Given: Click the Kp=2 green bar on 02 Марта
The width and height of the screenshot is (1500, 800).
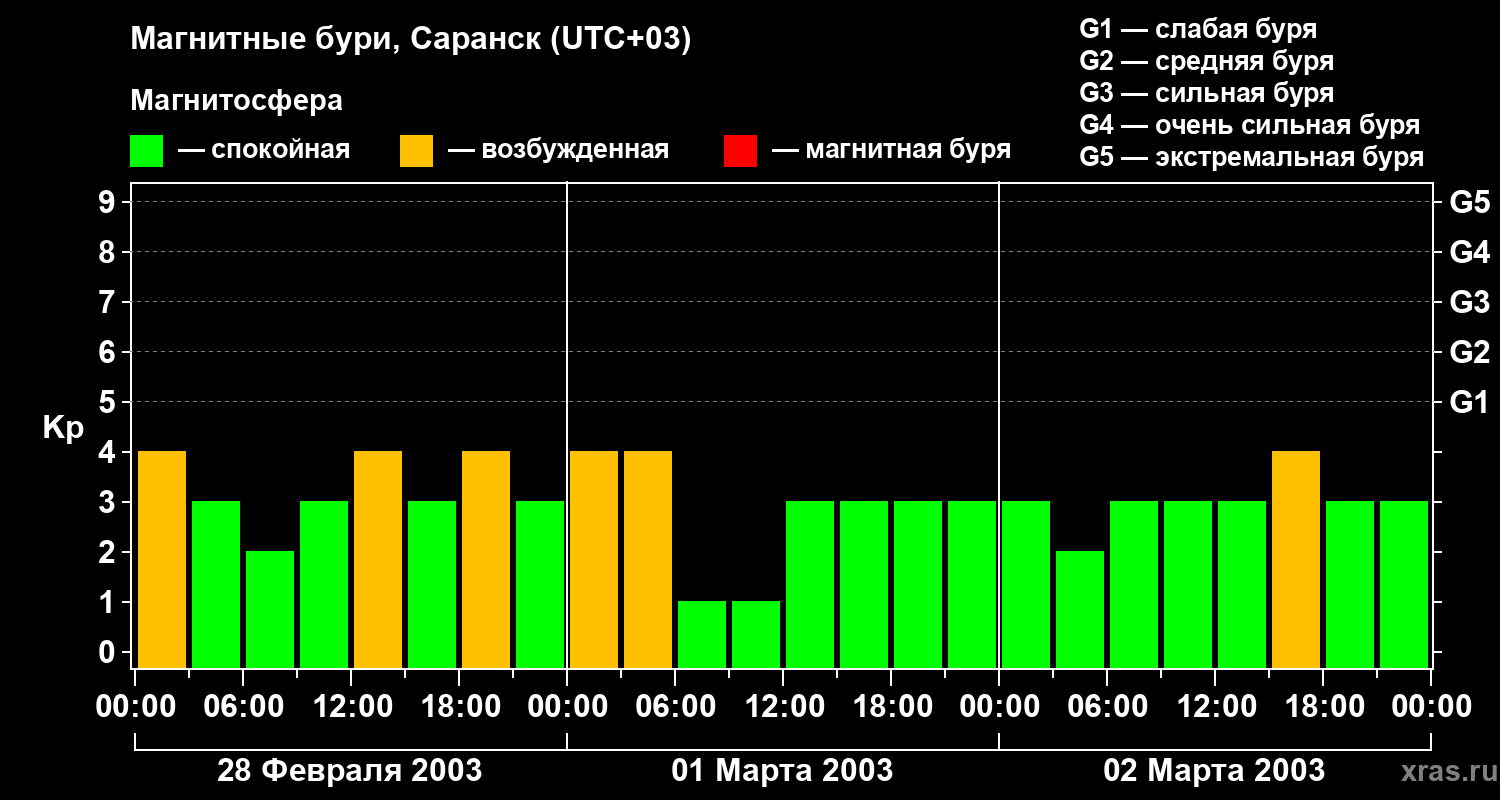Looking at the screenshot, I should click(x=1080, y=609).
